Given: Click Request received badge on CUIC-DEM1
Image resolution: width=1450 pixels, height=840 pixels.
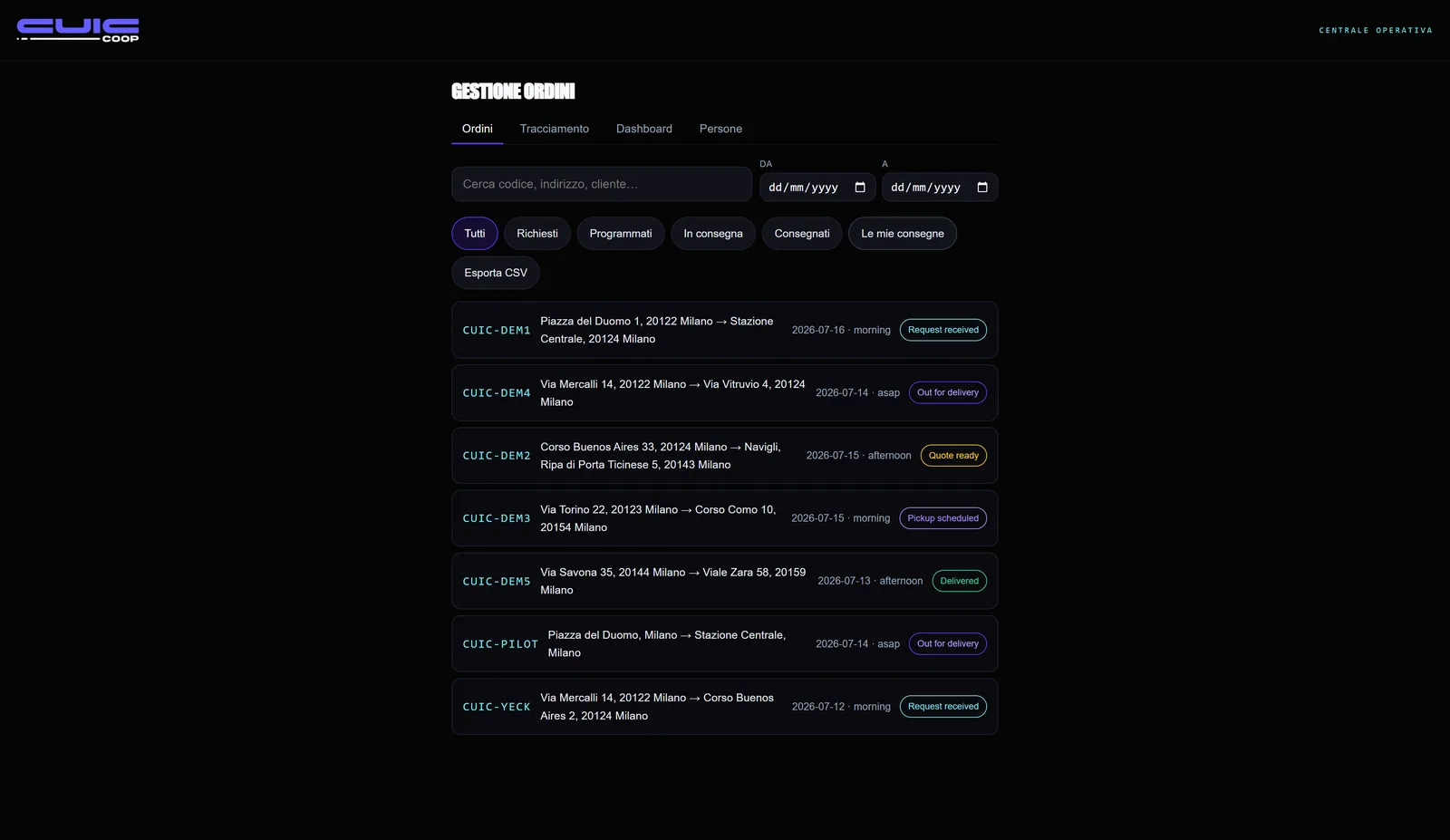Looking at the screenshot, I should (943, 330).
